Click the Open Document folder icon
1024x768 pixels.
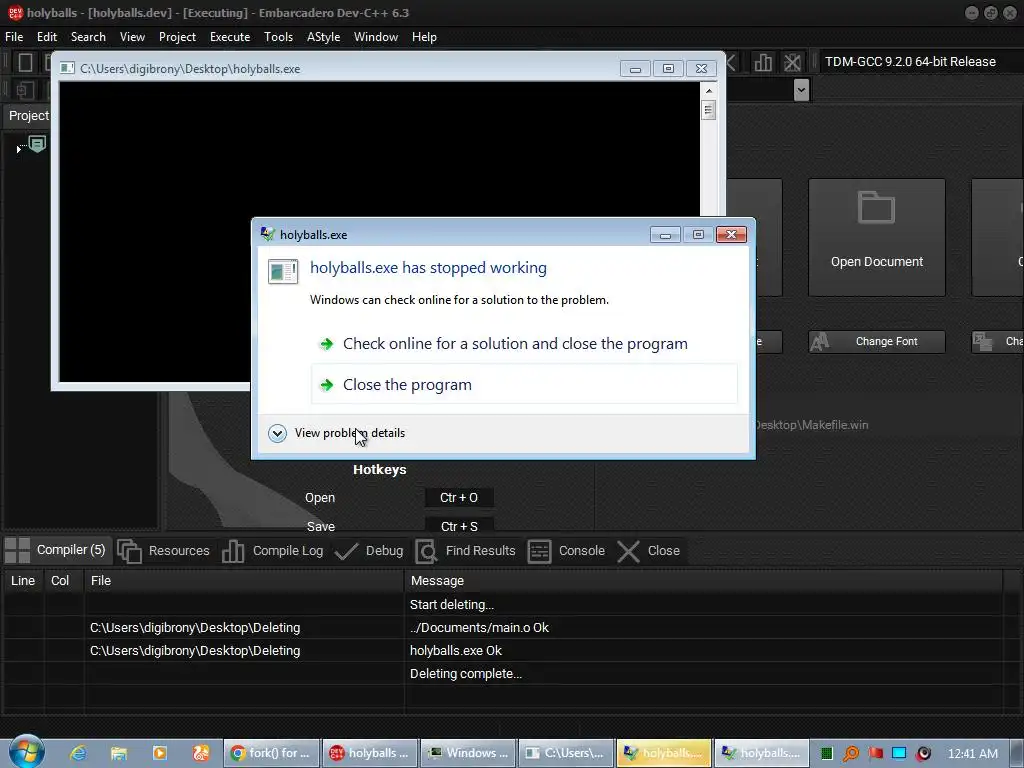tap(876, 208)
